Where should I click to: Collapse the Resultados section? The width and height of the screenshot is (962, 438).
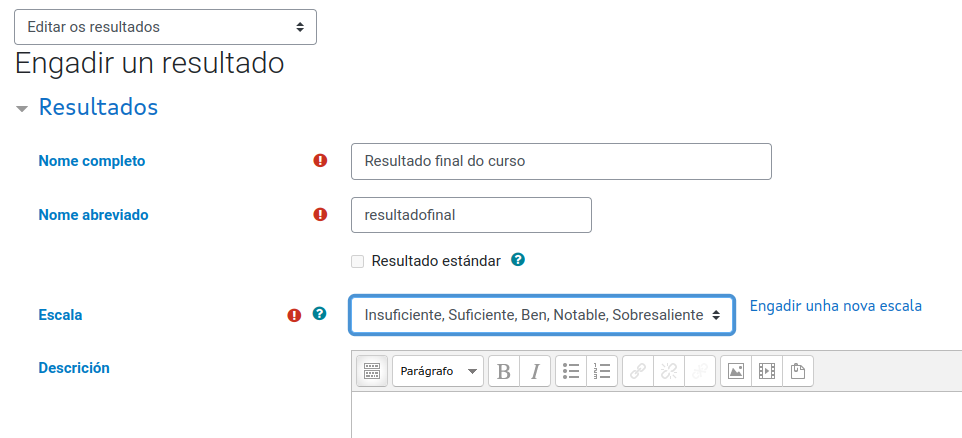coord(22,108)
